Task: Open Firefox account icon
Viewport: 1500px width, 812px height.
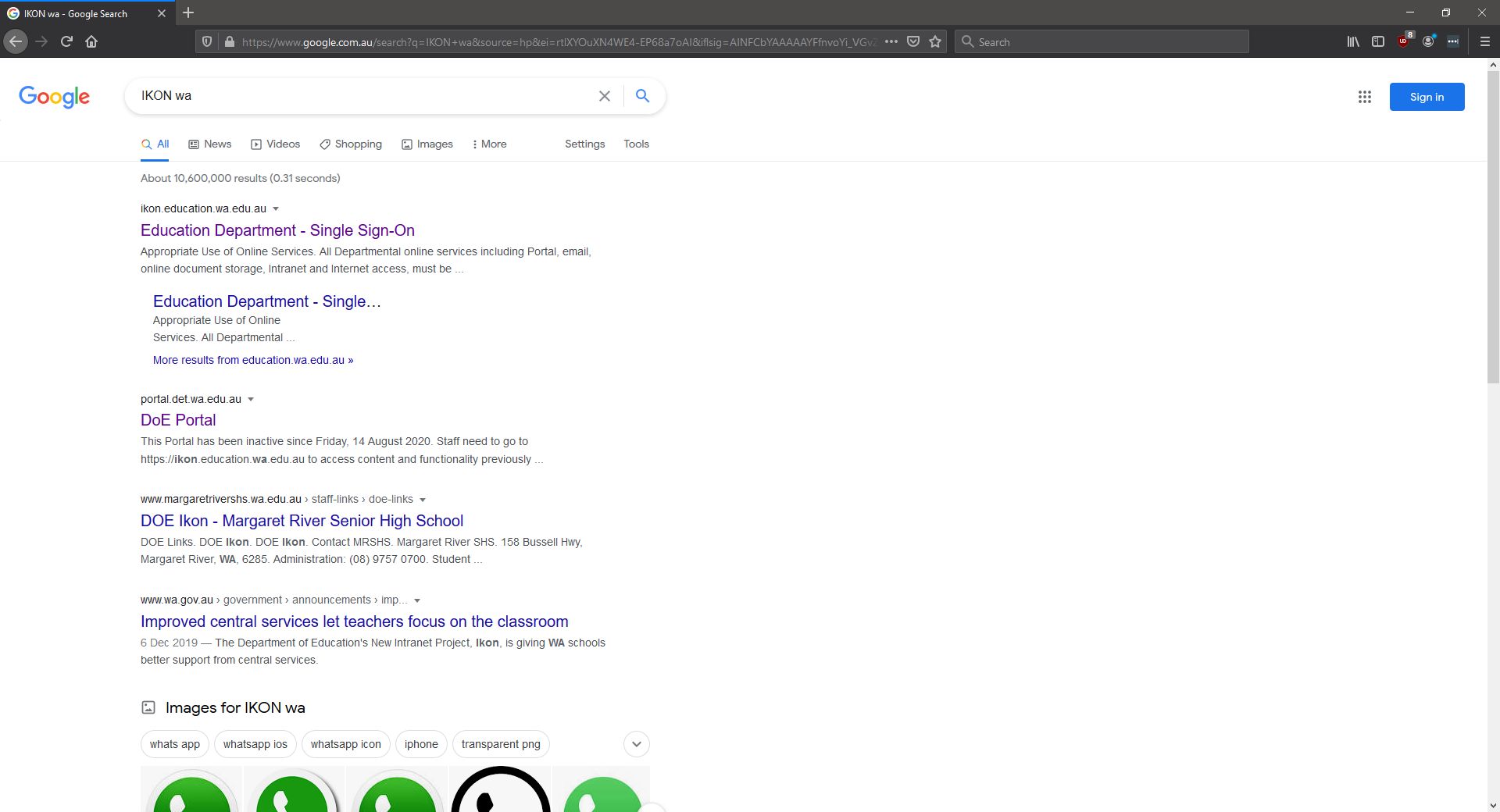Action: pos(1429,41)
